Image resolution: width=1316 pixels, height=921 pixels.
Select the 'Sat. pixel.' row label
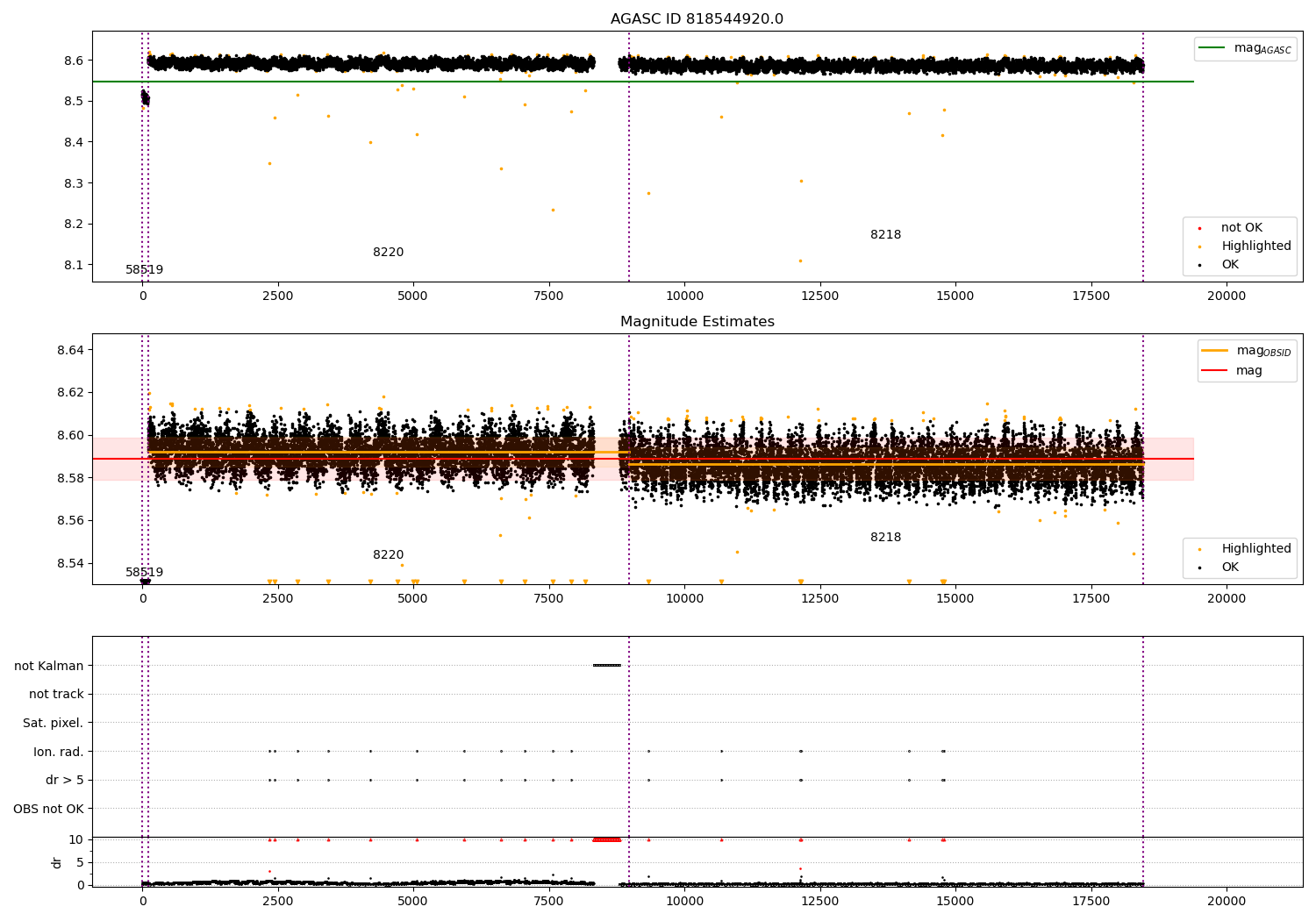pos(54,724)
